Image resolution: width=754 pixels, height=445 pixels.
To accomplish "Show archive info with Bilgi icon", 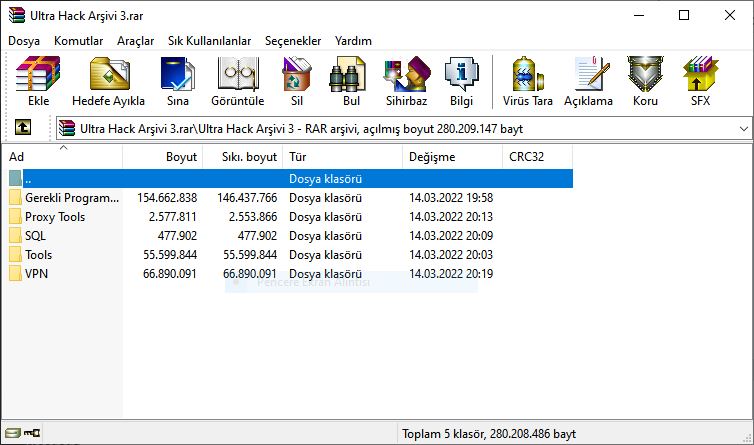I will 462,74.
